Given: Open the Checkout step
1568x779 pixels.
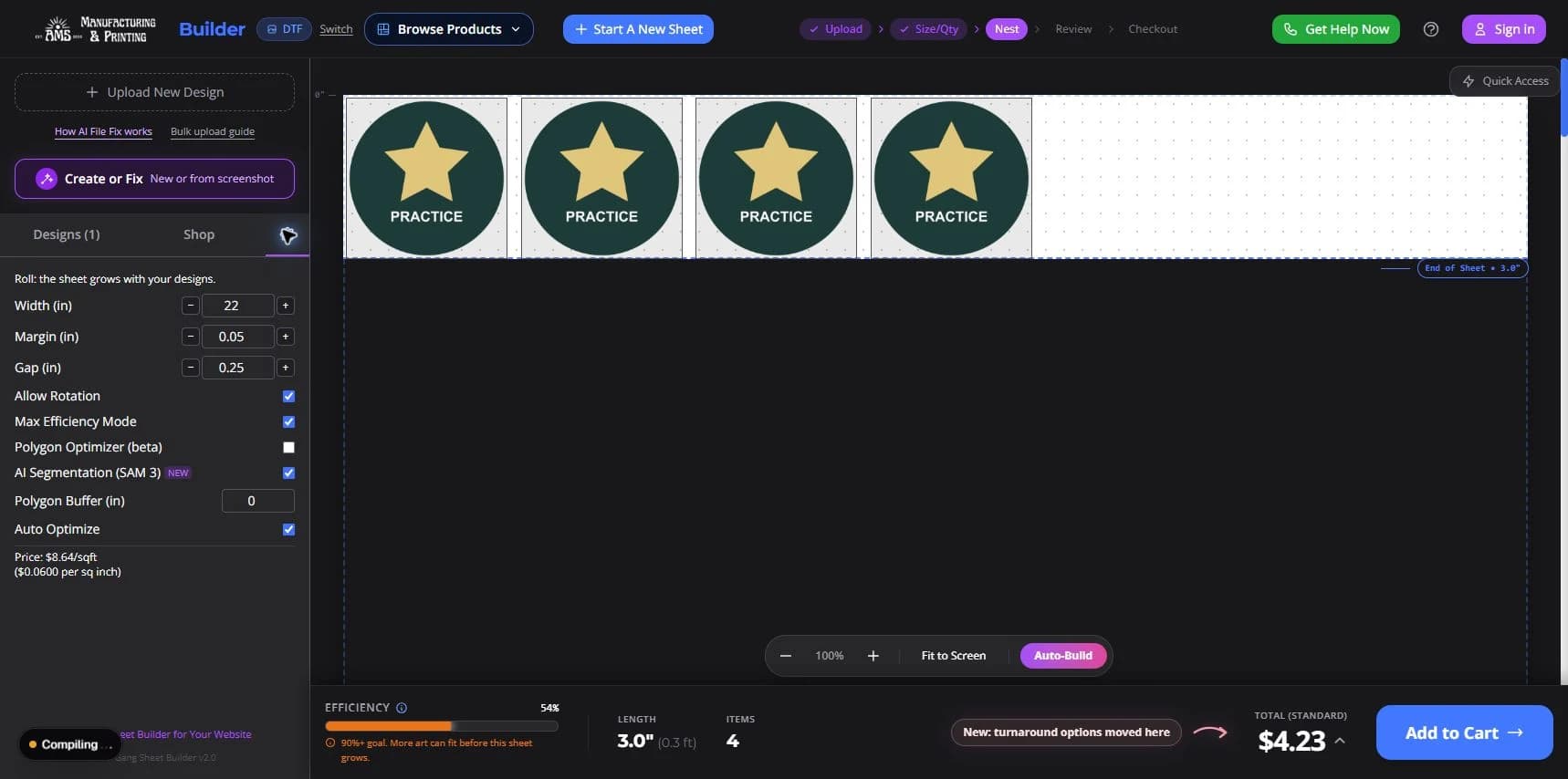Looking at the screenshot, I should pyautogui.click(x=1153, y=29).
